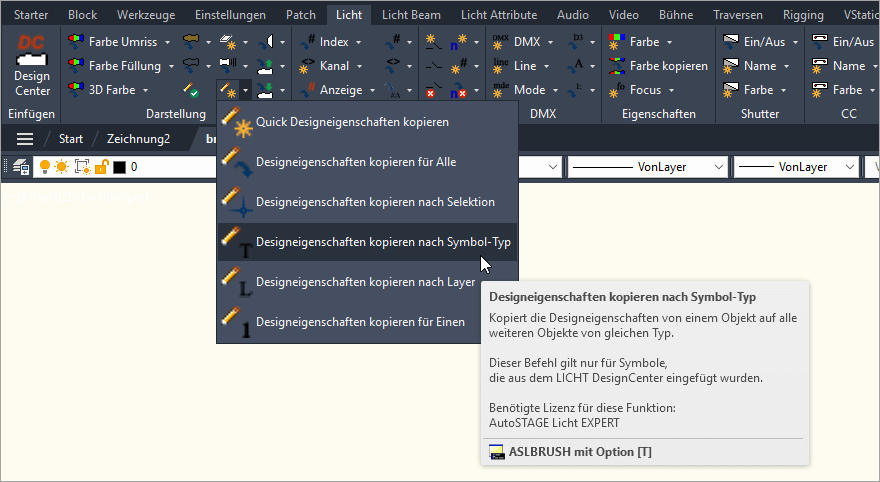
Task: Click the spotlight with downward green arrow icon
Action: pos(265,90)
